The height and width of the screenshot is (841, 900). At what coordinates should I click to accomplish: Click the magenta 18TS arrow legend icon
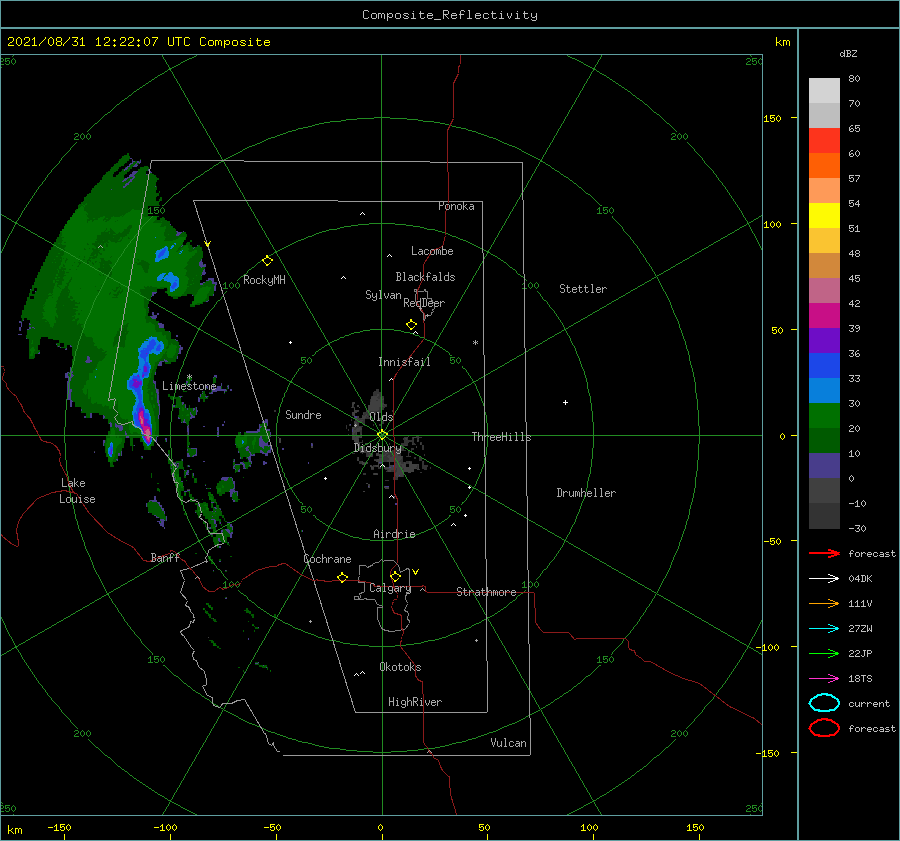(x=824, y=679)
